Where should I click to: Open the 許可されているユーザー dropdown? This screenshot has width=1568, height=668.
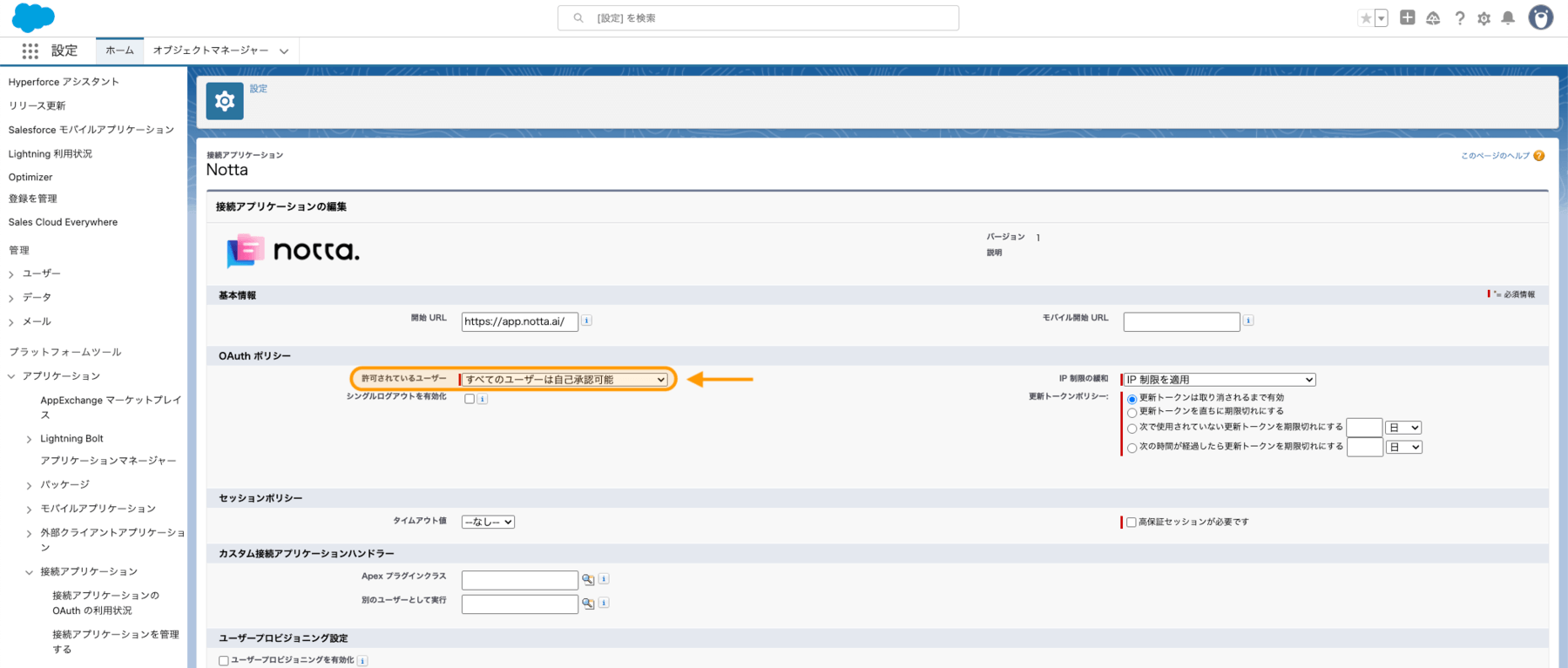click(x=564, y=380)
